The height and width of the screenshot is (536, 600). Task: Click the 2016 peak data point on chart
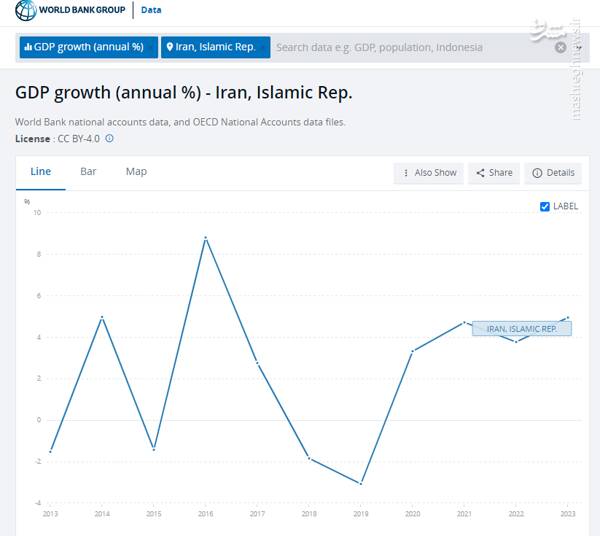click(x=205, y=238)
